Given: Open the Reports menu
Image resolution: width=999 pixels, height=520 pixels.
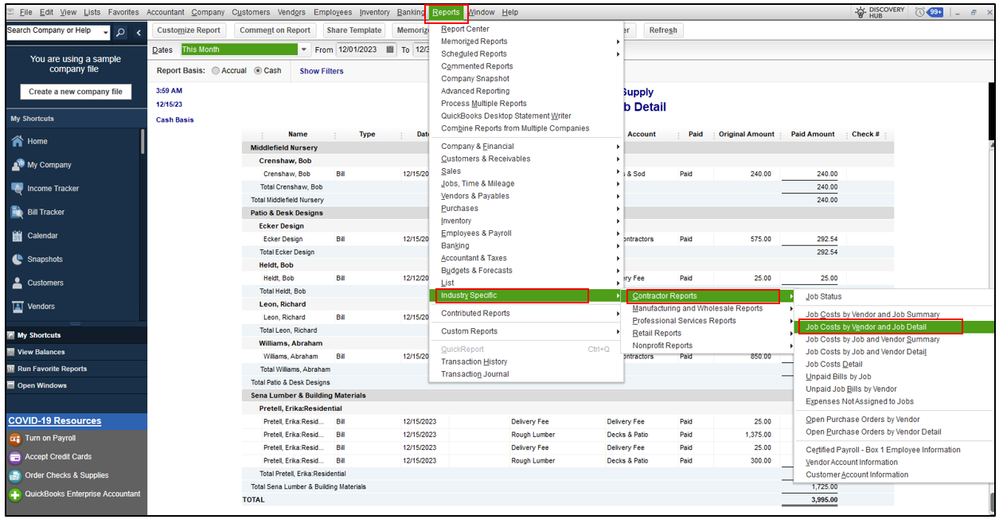Looking at the screenshot, I should (x=445, y=12).
